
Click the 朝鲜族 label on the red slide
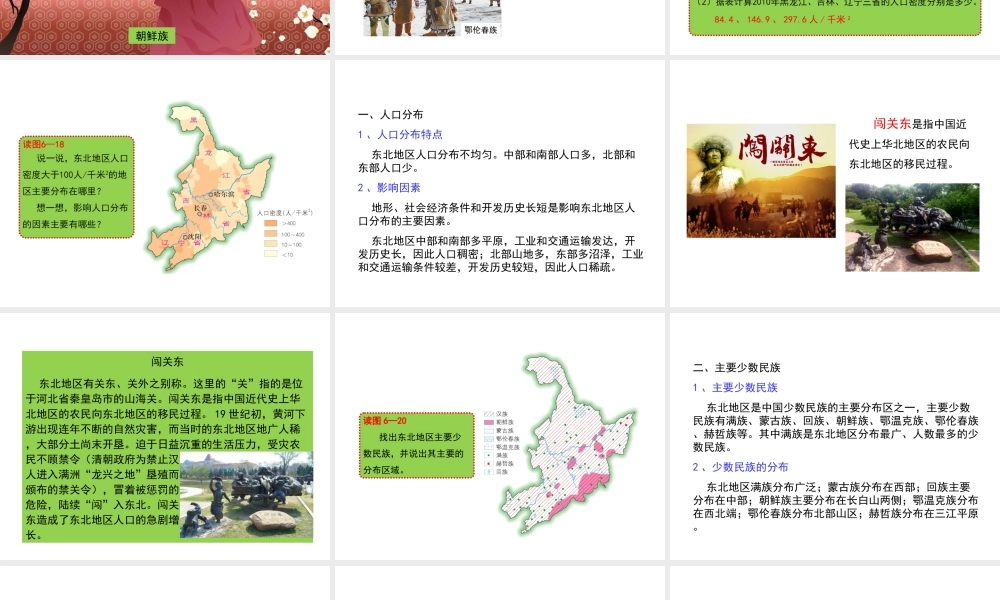[x=152, y=36]
